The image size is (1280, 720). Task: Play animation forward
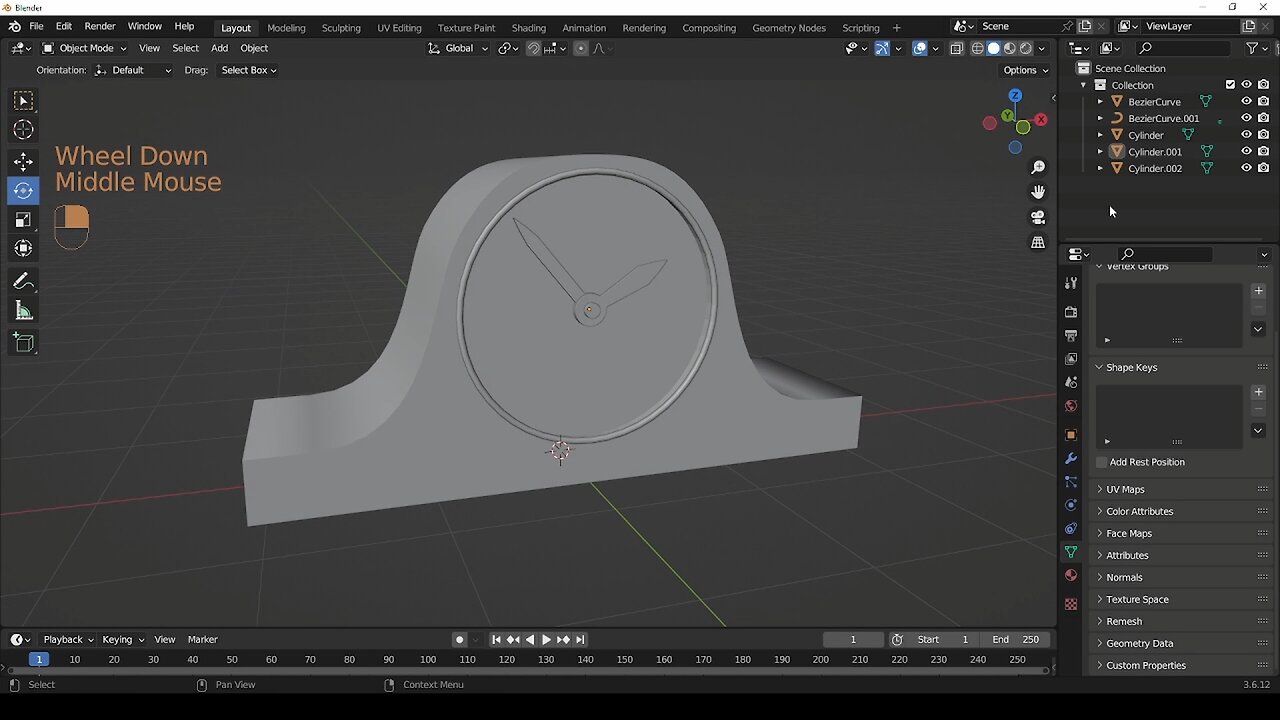click(546, 639)
